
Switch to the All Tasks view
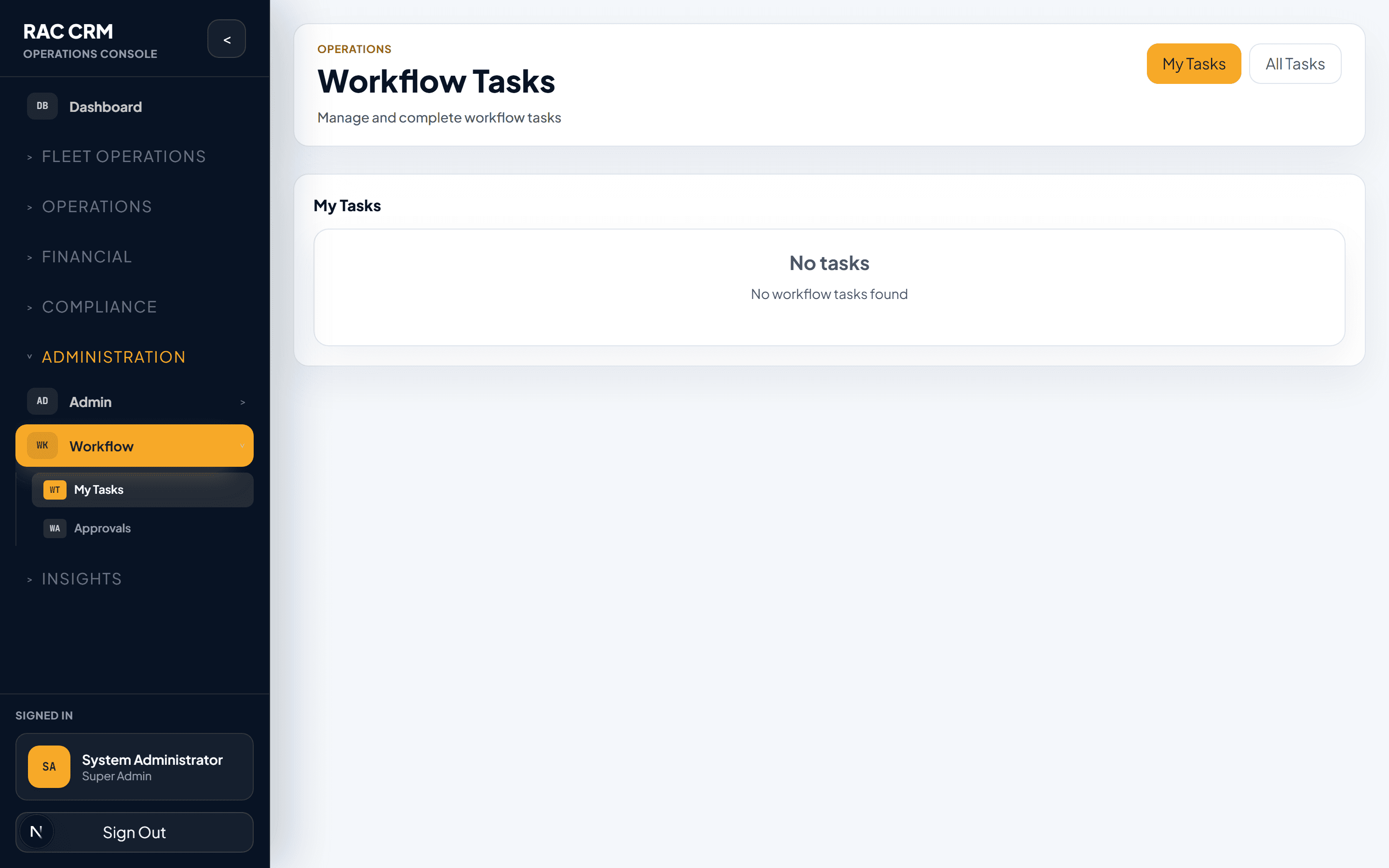(x=1295, y=64)
